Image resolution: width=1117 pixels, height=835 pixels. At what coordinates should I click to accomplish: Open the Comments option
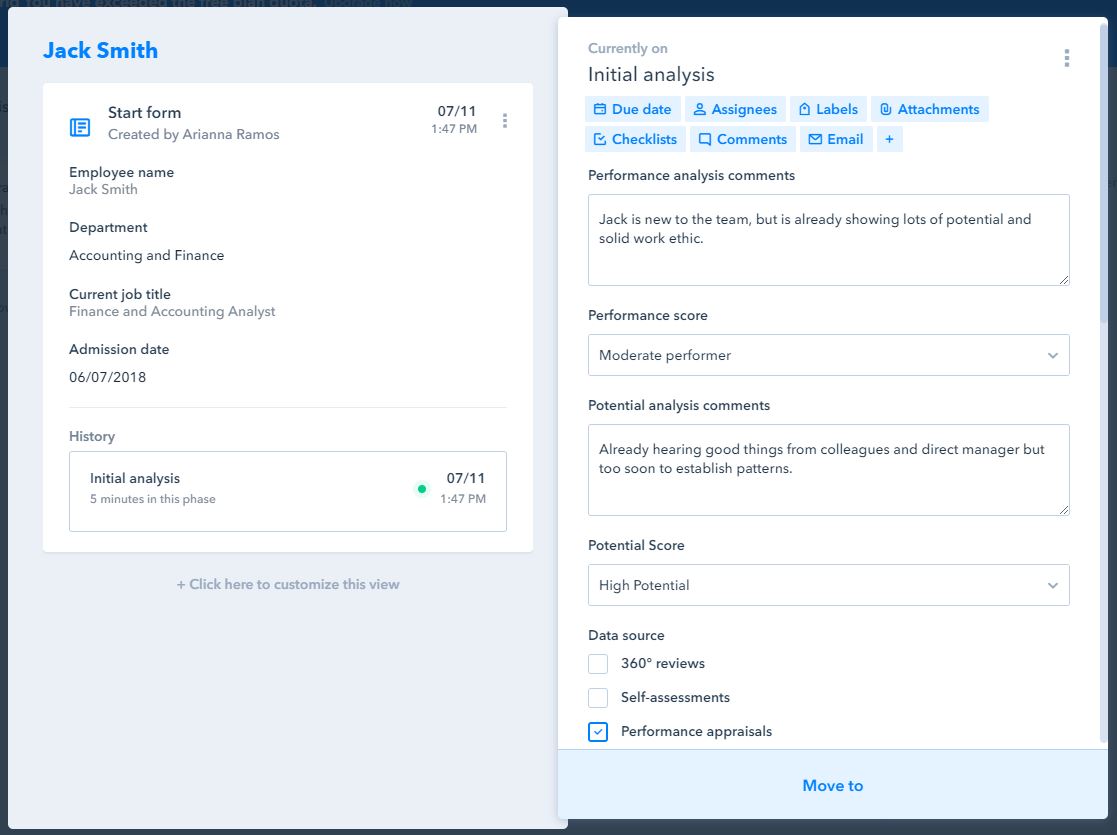pyautogui.click(x=742, y=139)
